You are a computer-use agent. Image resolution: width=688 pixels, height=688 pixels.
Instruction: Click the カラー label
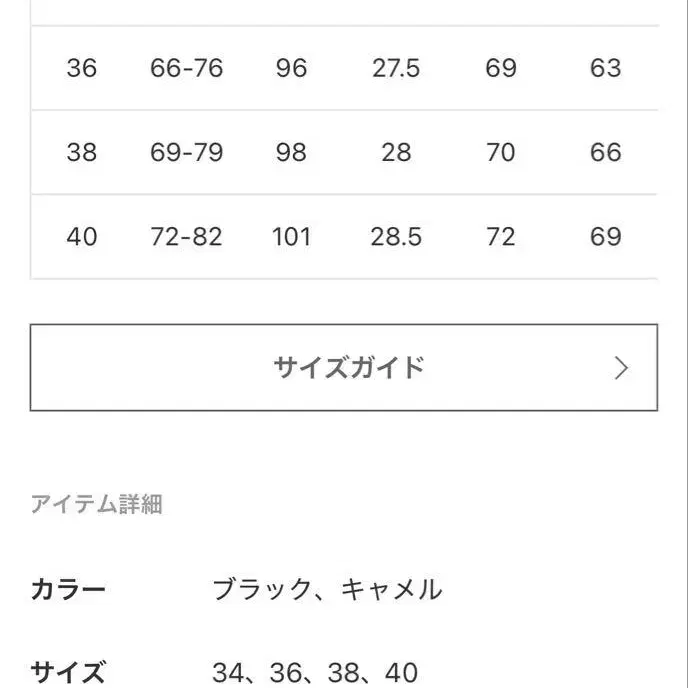pos(68,589)
